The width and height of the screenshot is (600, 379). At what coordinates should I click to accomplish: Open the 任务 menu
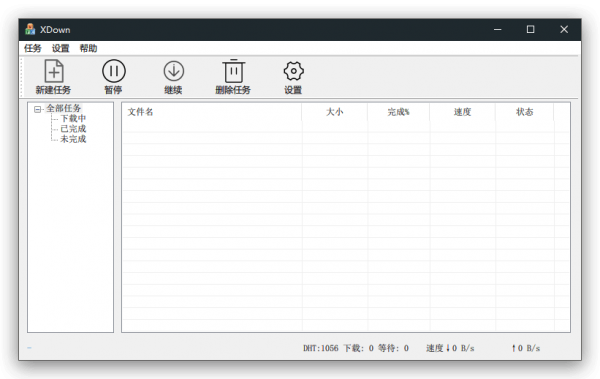[33, 48]
